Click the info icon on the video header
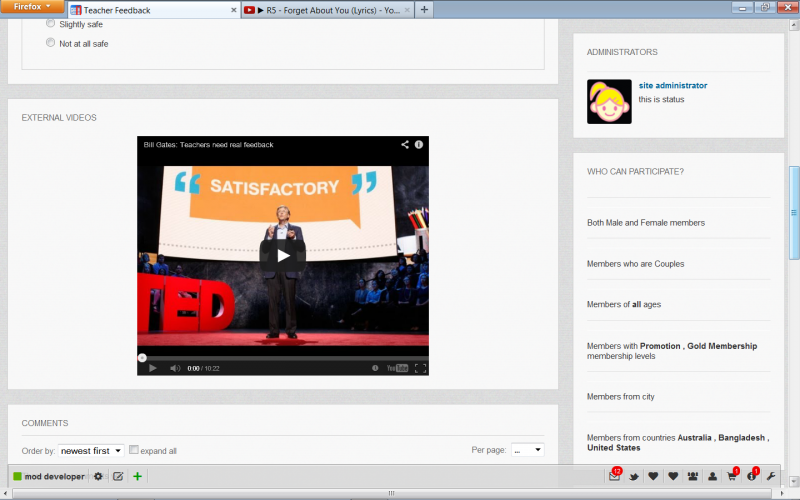This screenshot has height=500, width=800. point(419,144)
